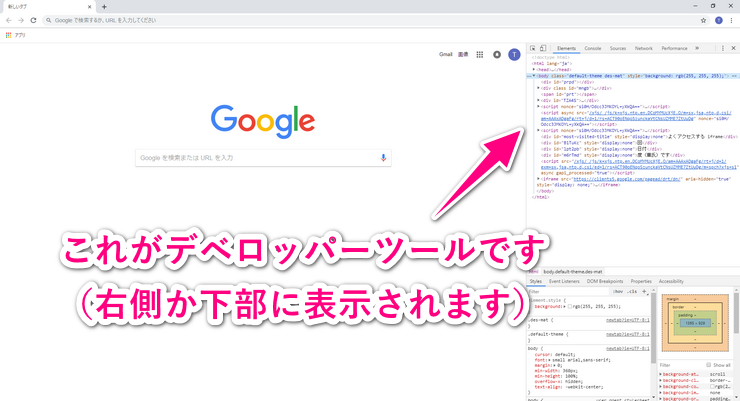Focus the Computed pane Filter input

[681, 365]
